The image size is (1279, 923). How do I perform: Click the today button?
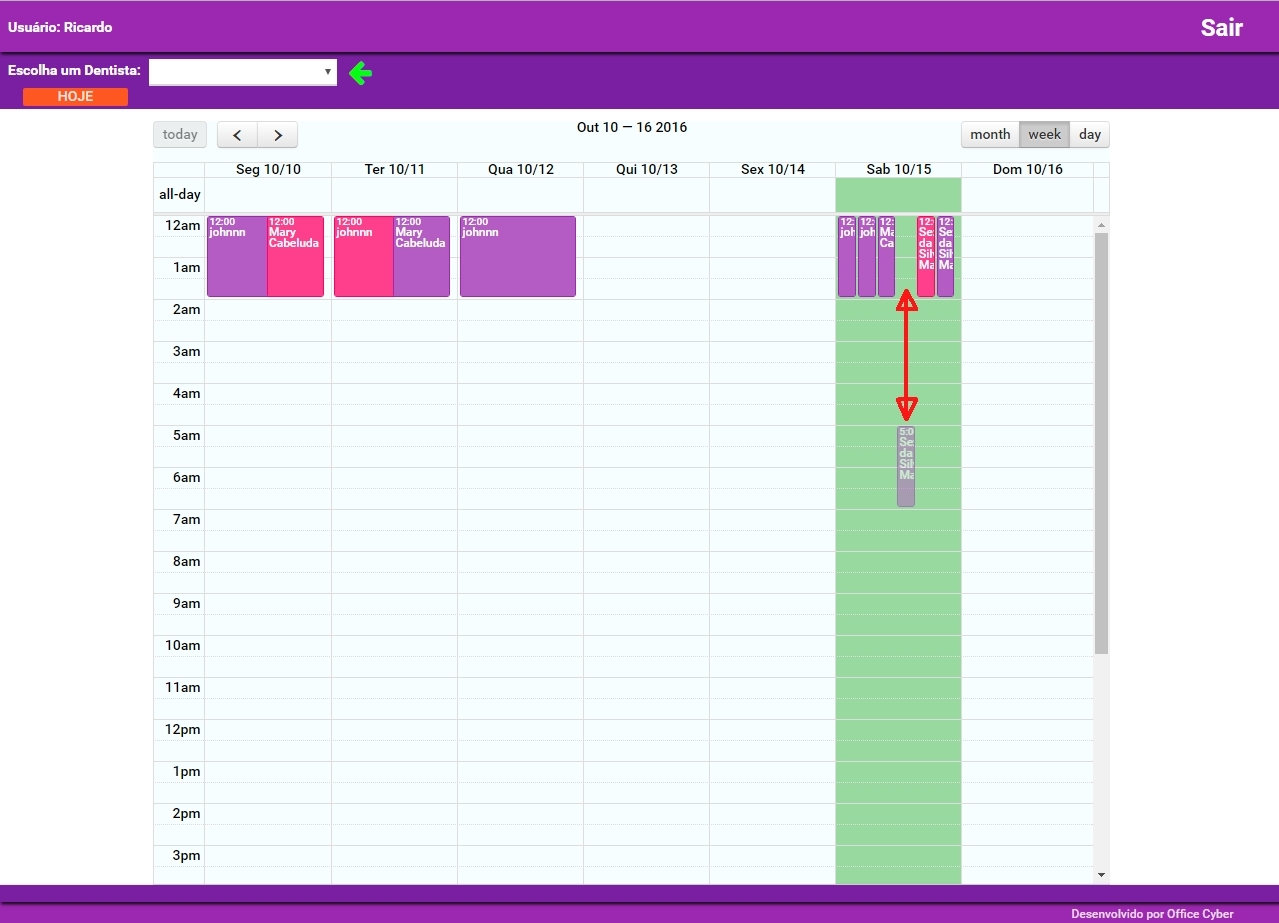tap(180, 135)
